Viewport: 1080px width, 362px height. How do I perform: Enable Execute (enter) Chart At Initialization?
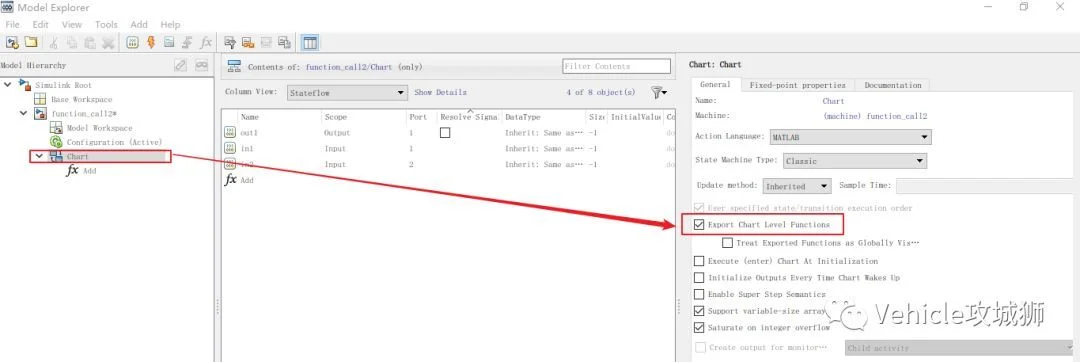pos(700,262)
